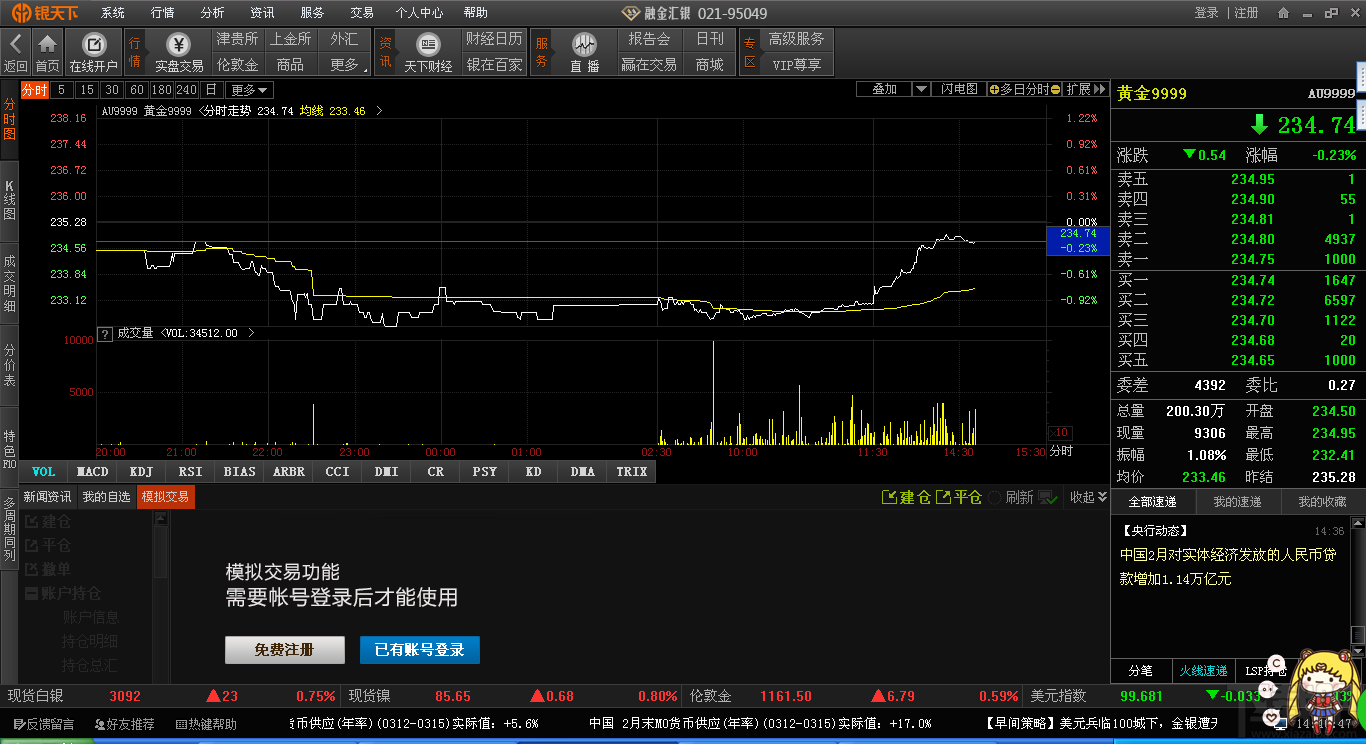Click the 模拟交易 tree panel scrollbar
Viewport: 1366px width, 744px height.
(x=160, y=597)
